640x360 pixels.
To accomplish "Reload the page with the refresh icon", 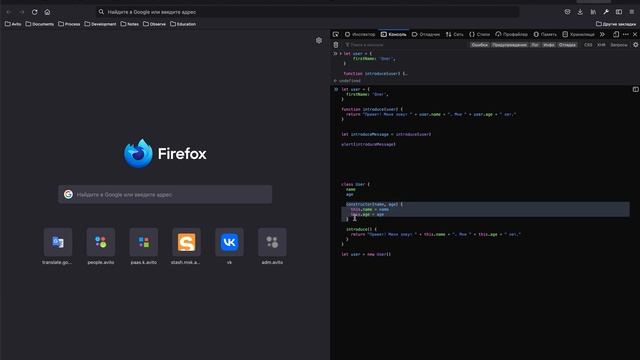I will [35, 12].
